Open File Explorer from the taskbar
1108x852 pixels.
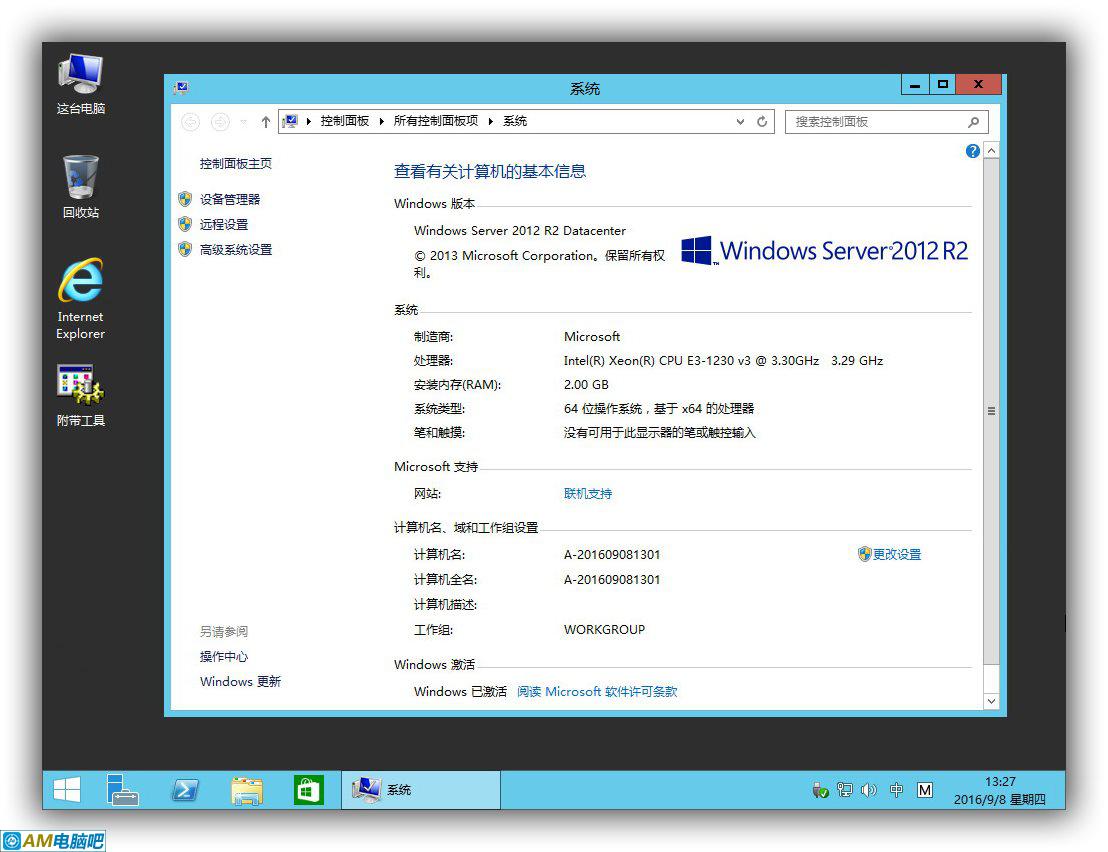coord(247,791)
